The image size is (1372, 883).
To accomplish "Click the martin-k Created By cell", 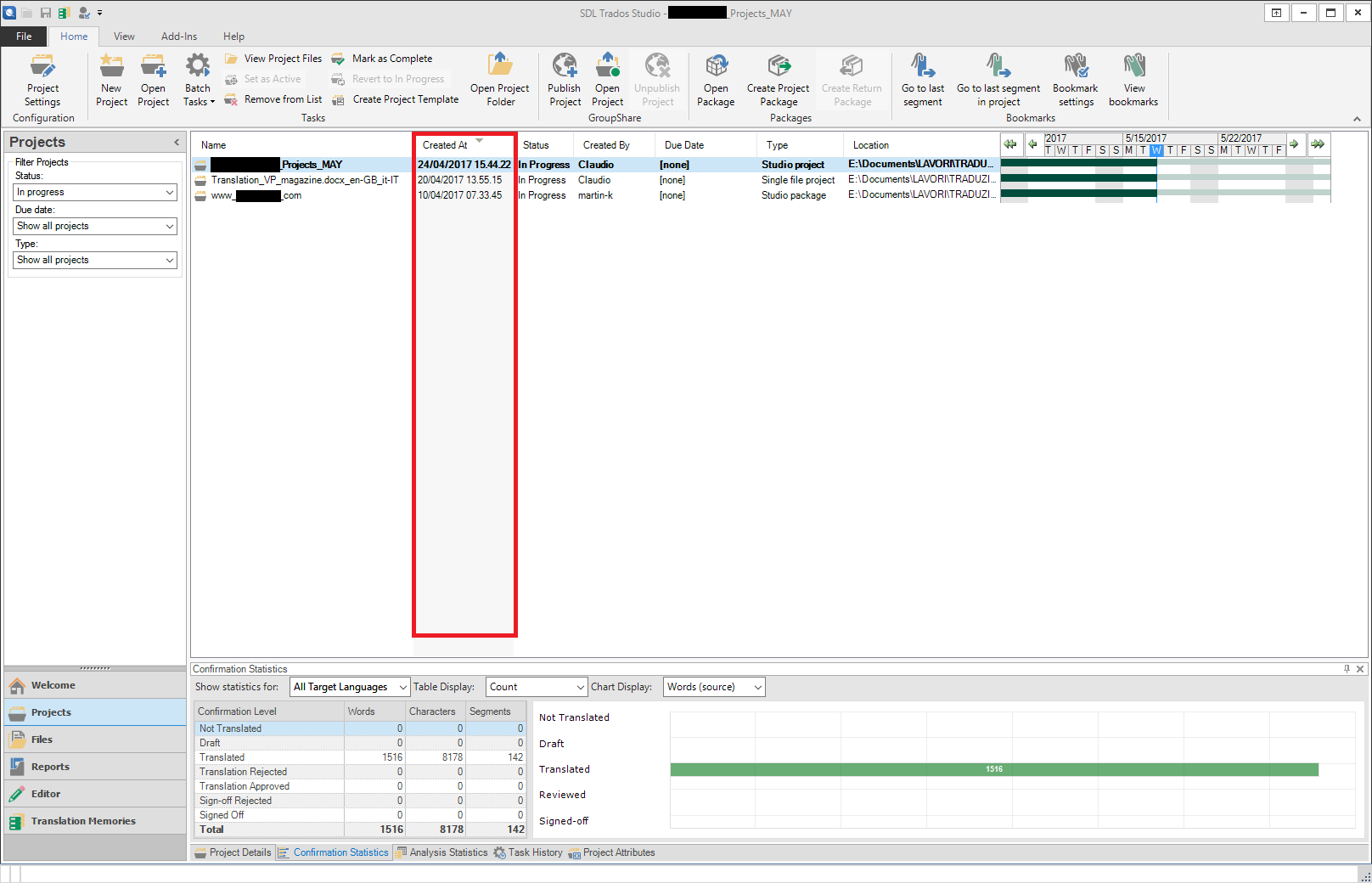I will [595, 195].
